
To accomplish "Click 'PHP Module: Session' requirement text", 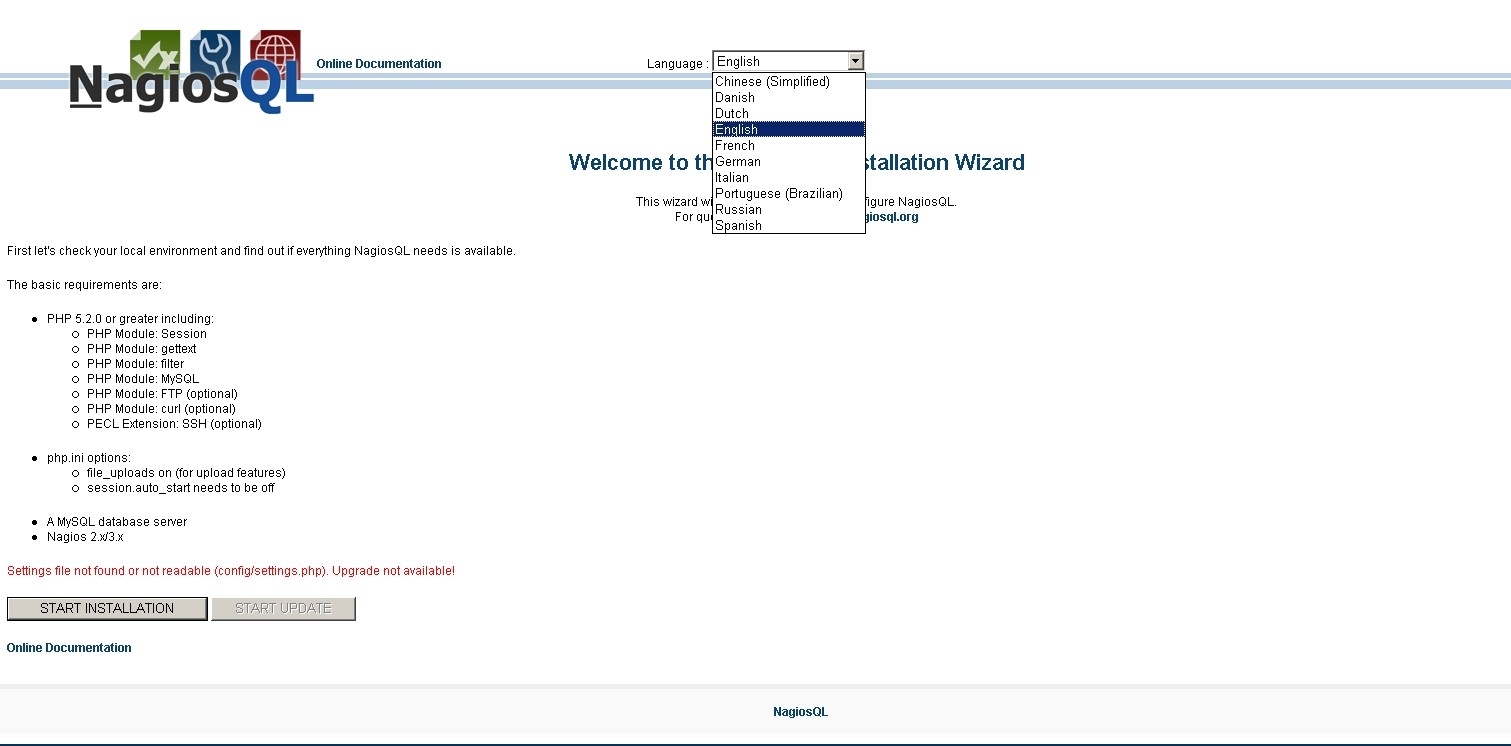I will 147,334.
